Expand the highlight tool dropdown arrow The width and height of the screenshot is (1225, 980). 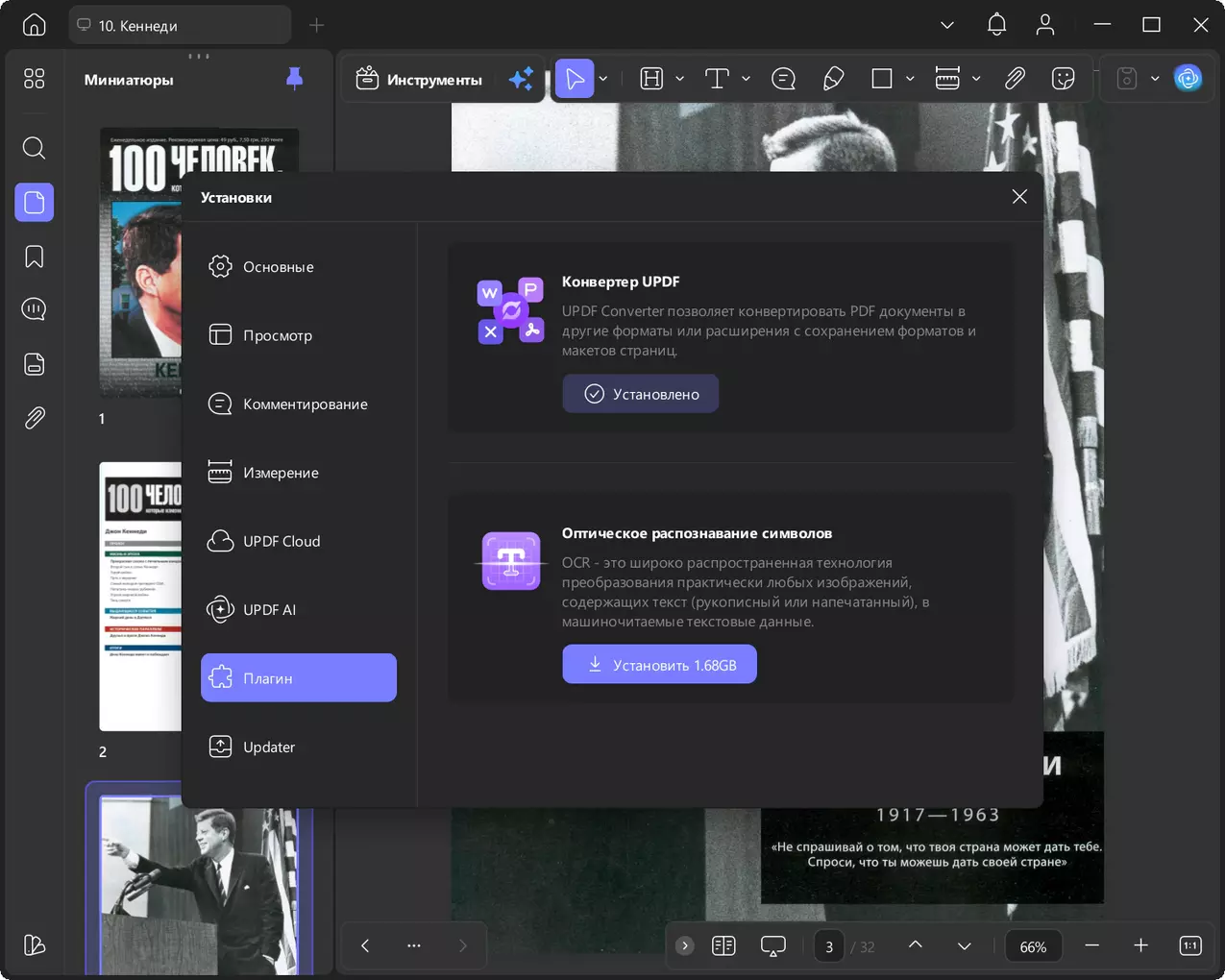click(x=679, y=79)
